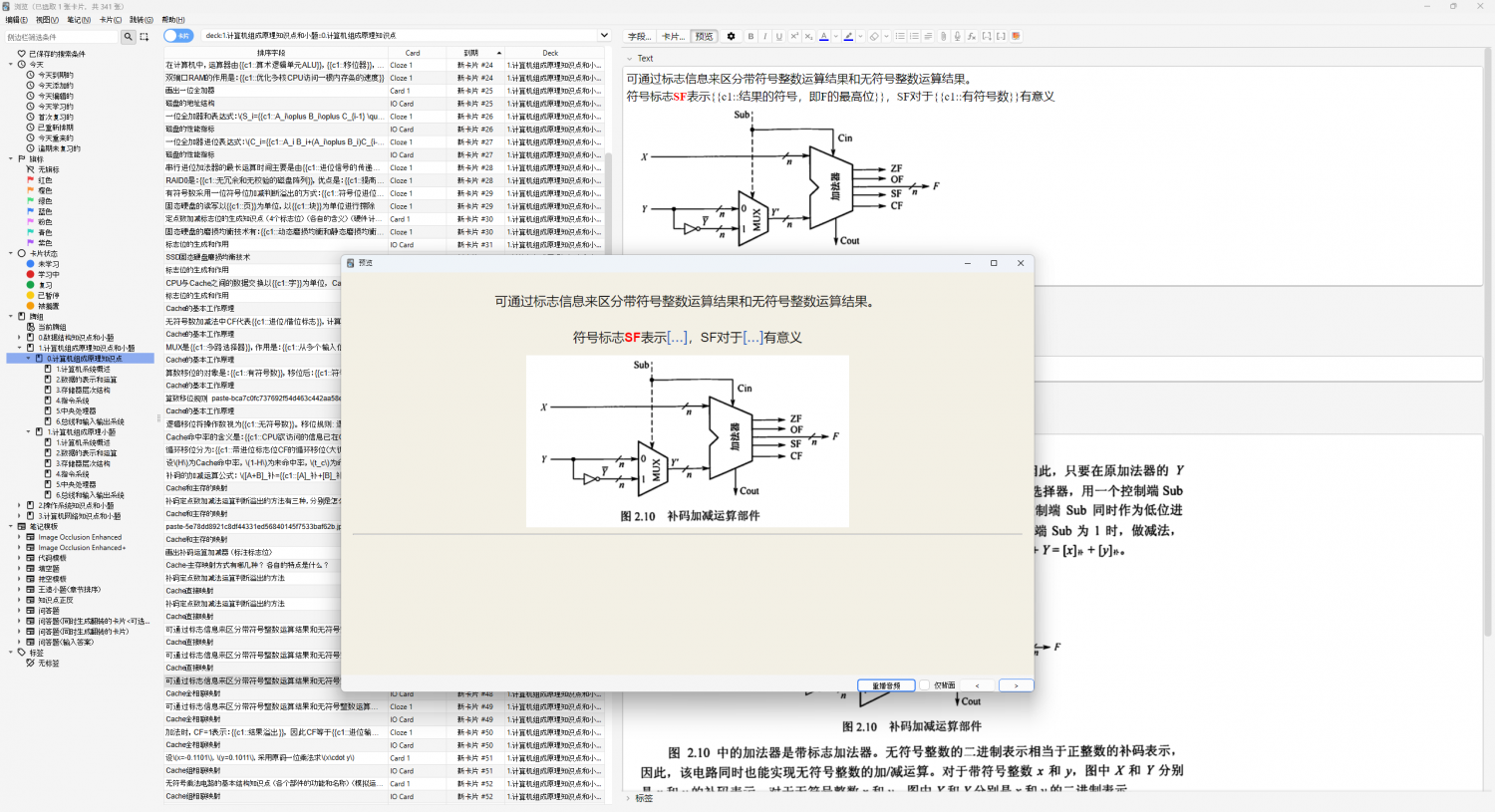
Task: Collapse the Text field chevron
Action: 629,59
